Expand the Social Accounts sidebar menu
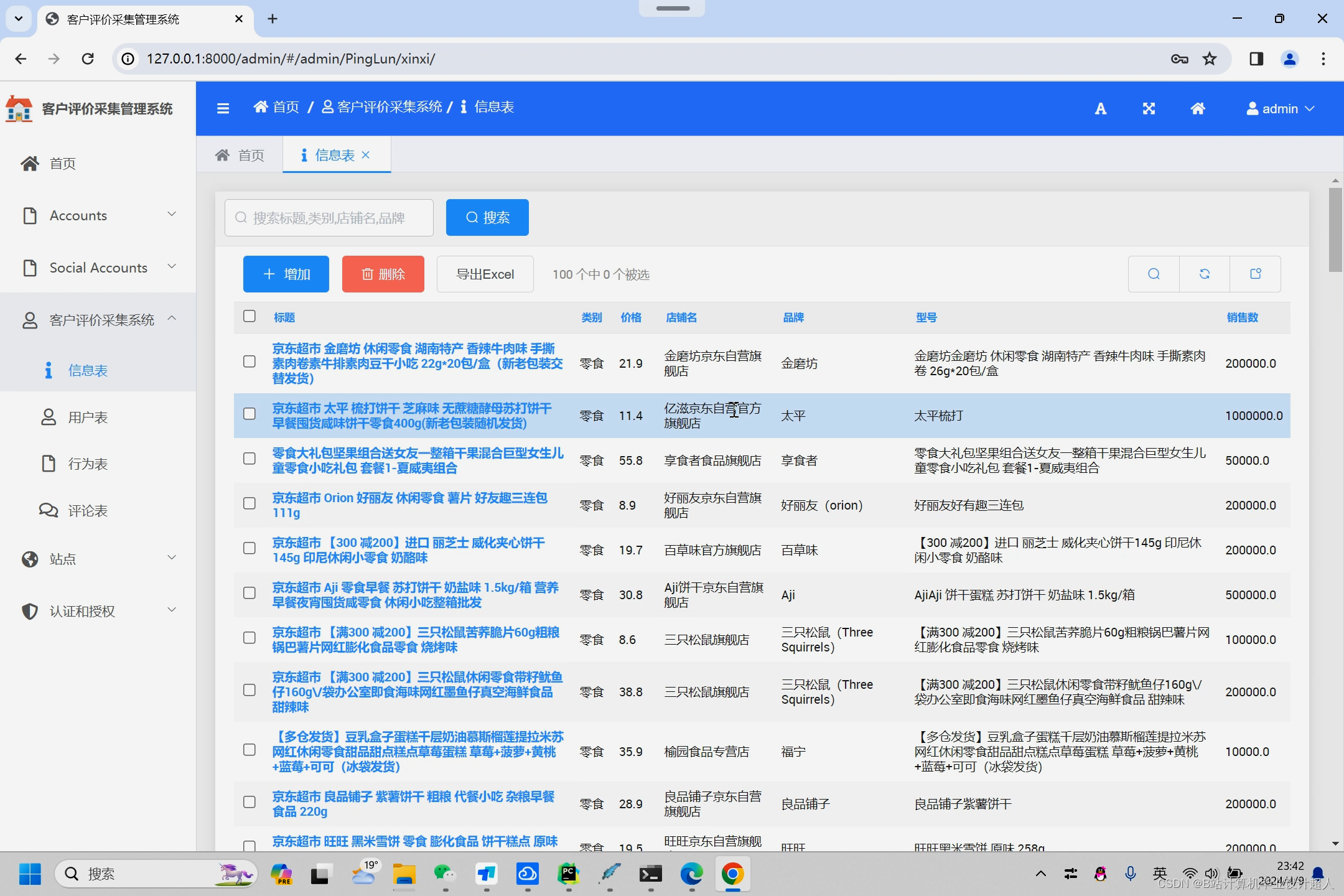Image resolution: width=1344 pixels, height=896 pixels. tap(98, 268)
